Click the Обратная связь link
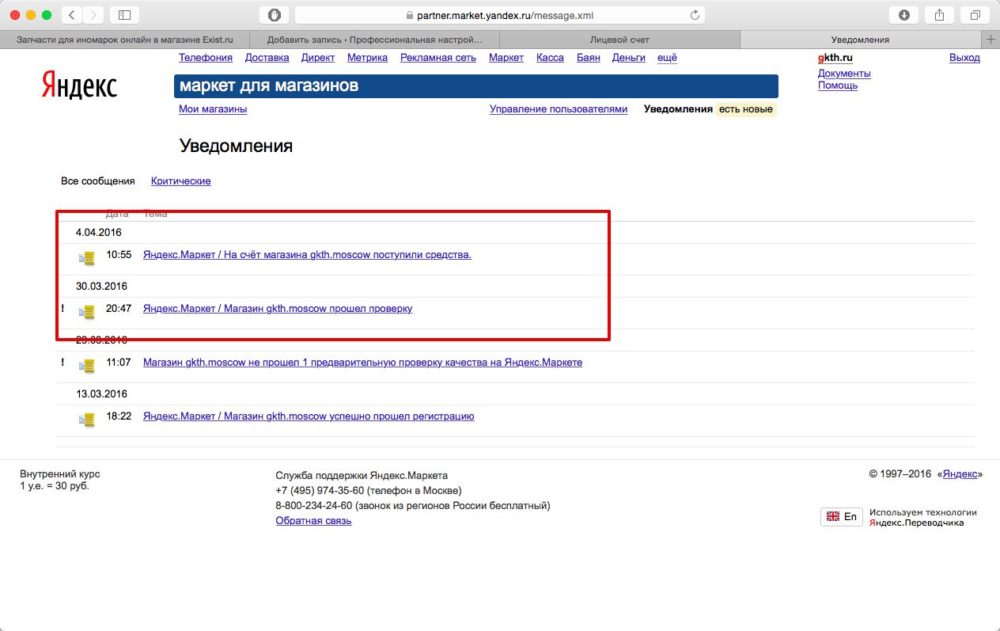 313,521
